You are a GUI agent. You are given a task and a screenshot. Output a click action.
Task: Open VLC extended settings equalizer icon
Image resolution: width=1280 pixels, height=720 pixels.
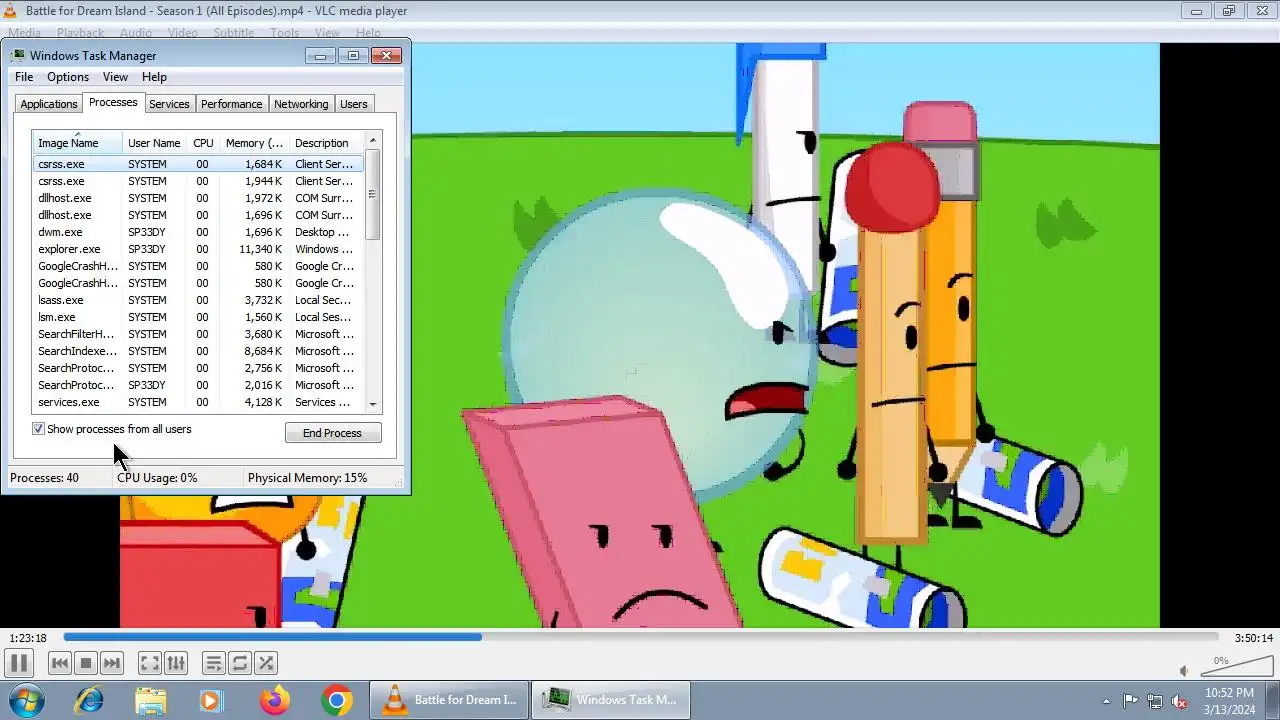(175, 663)
